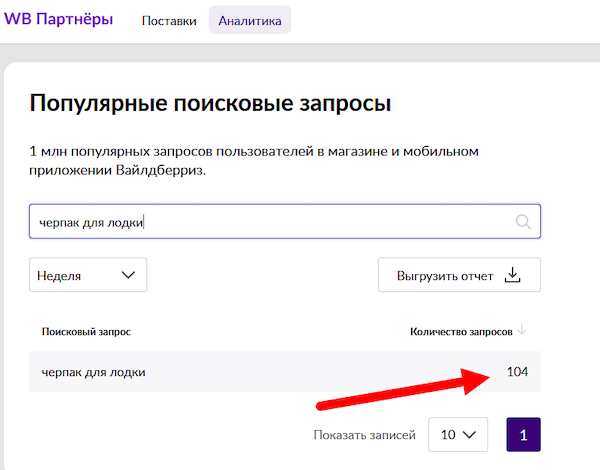Viewport: 600px width, 470px height.
Task: Sort by the Количество запросов column header
Action: pos(461,331)
